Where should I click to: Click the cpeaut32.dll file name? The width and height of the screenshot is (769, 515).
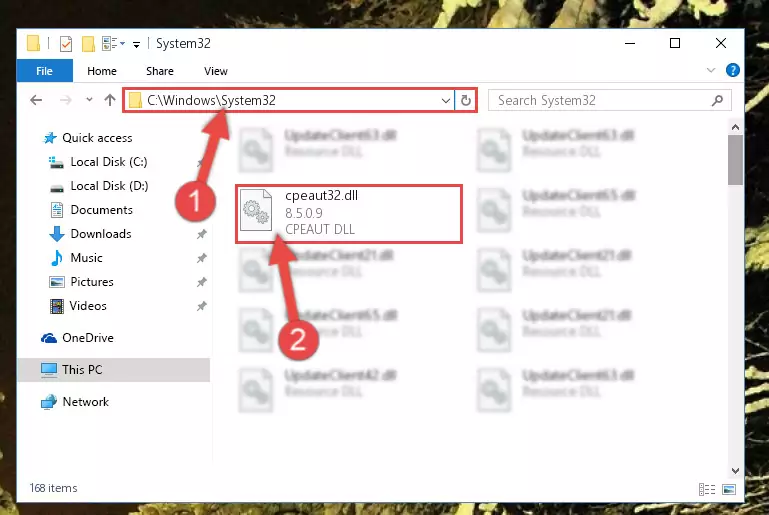click(321, 196)
